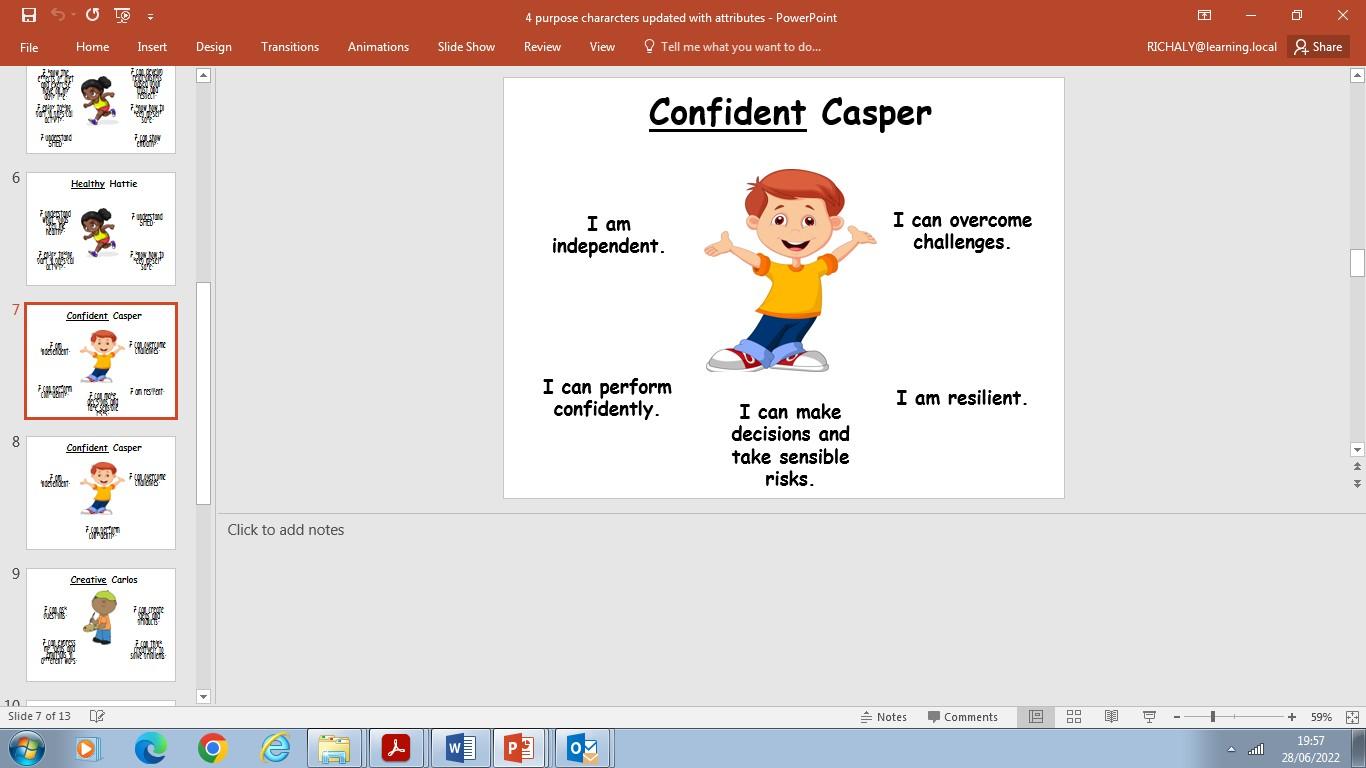Select slide 6 Healthy Hattie thumbnail
1366x768 pixels.
pos(101,229)
